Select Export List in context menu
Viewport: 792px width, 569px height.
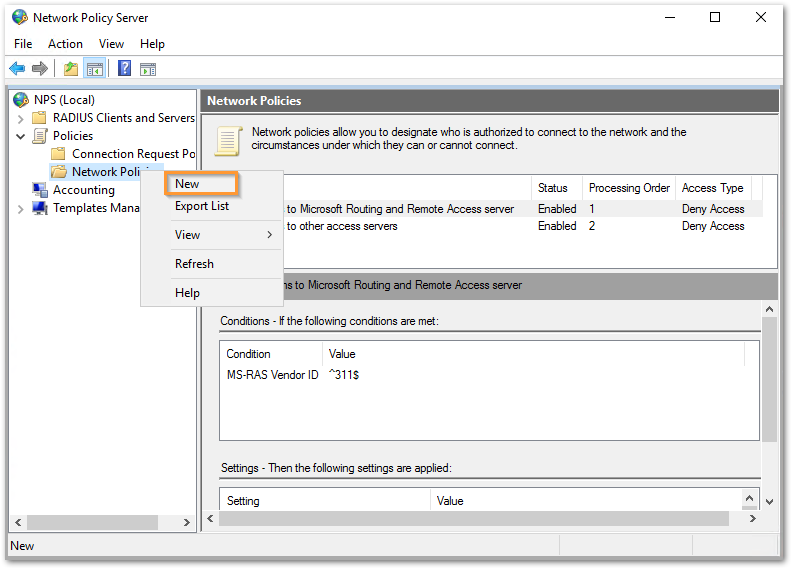pyautogui.click(x=202, y=206)
